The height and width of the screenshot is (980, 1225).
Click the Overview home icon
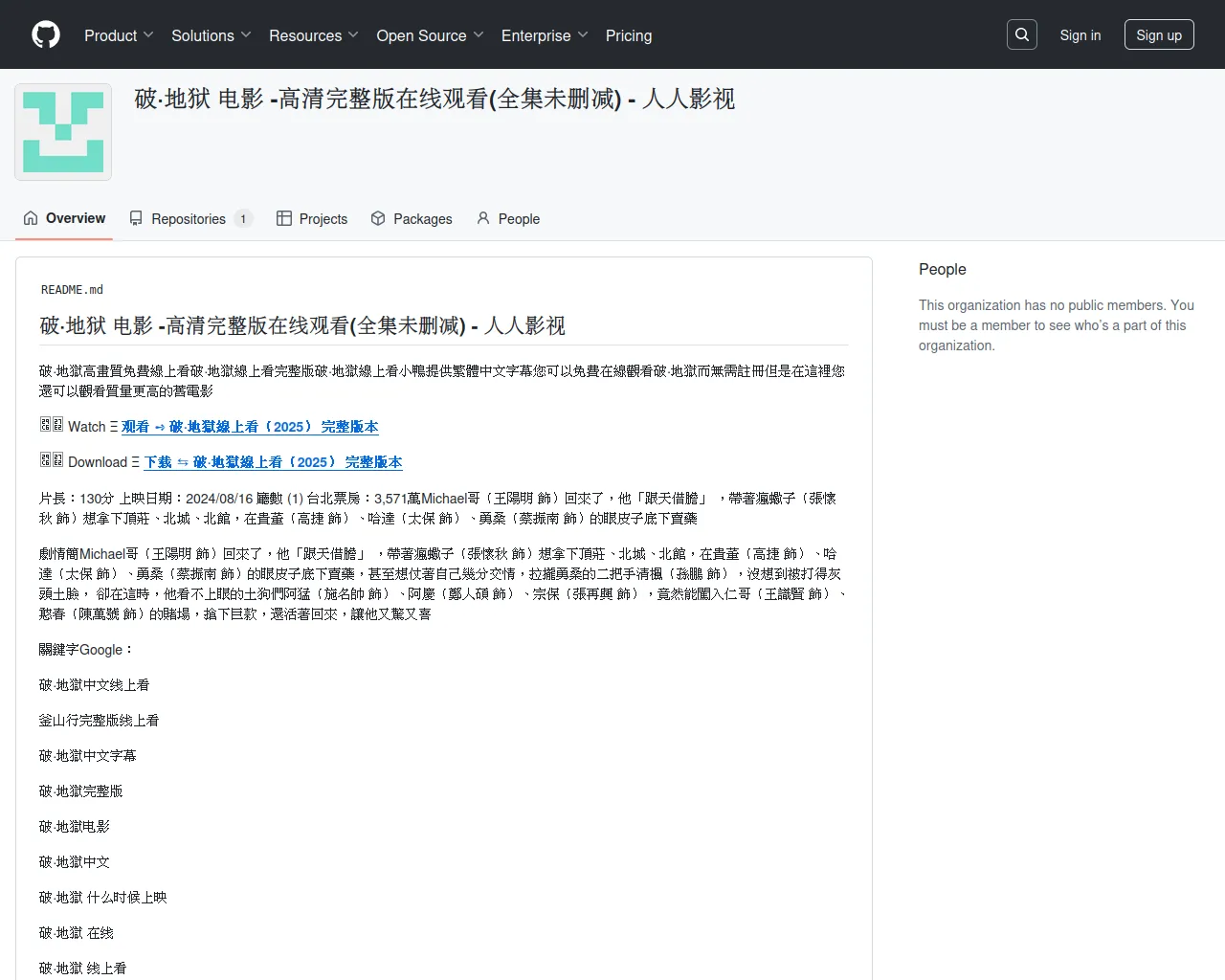(31, 218)
